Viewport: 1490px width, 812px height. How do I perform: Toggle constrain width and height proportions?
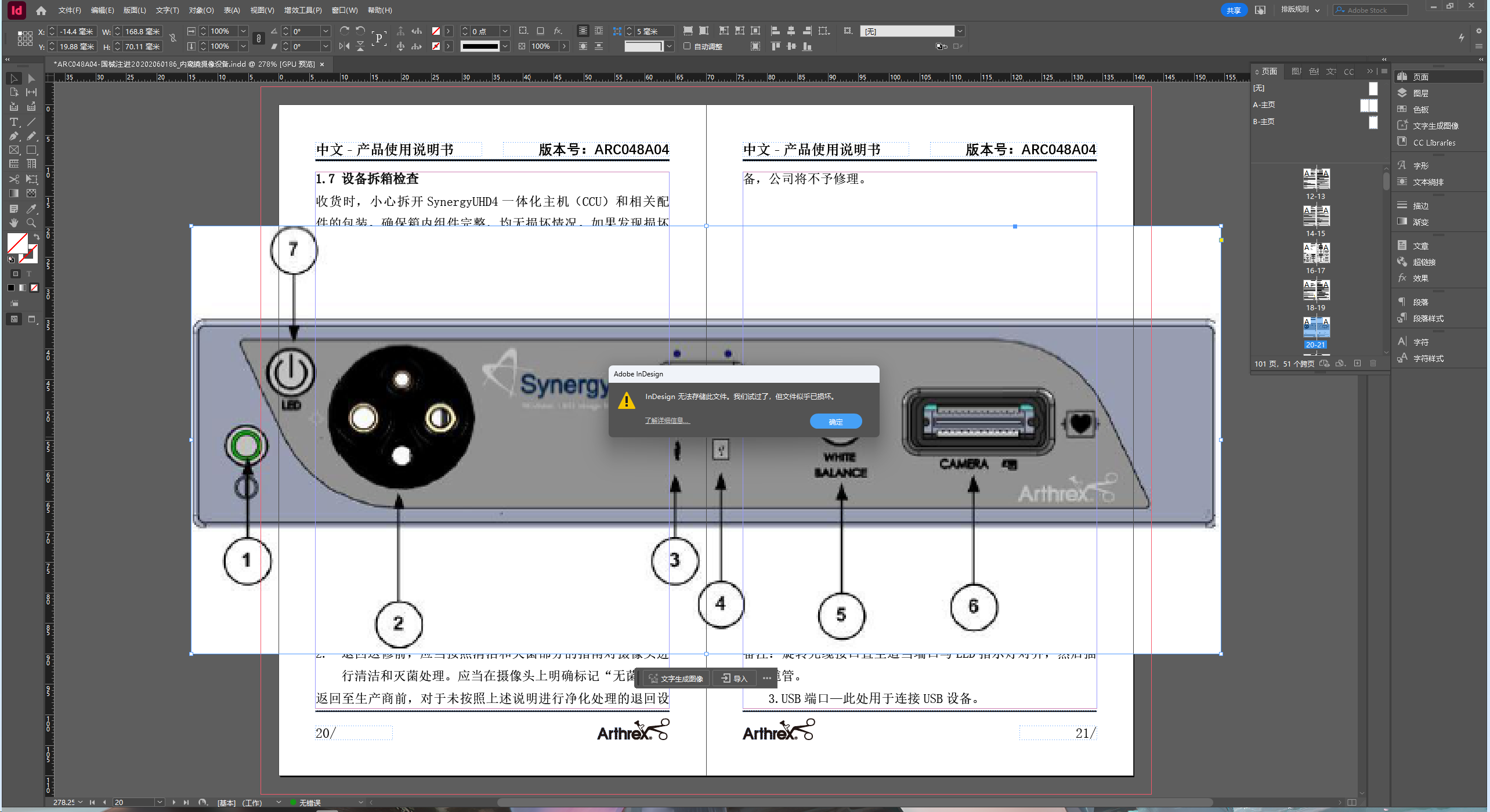click(x=173, y=39)
